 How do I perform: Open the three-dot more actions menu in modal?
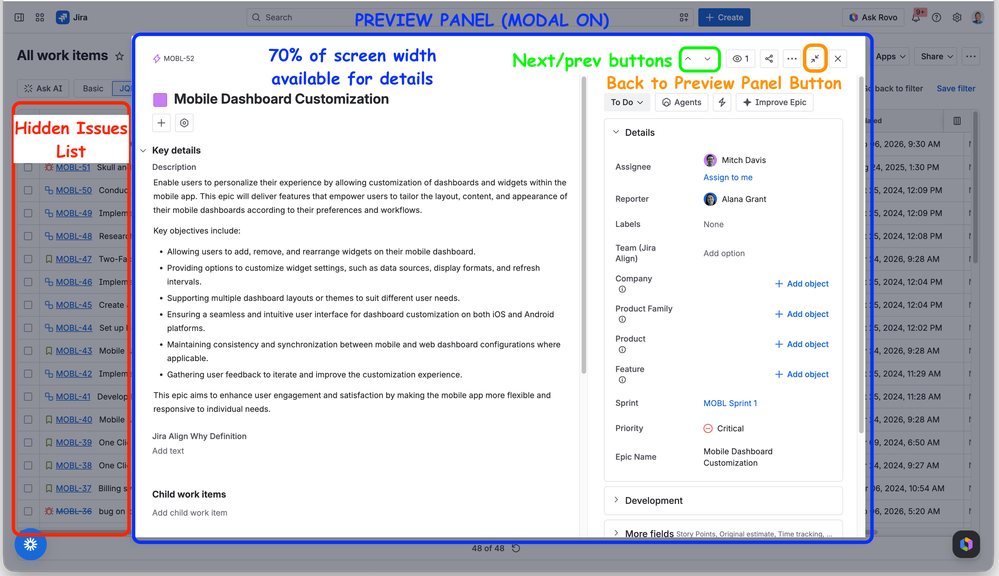click(791, 59)
